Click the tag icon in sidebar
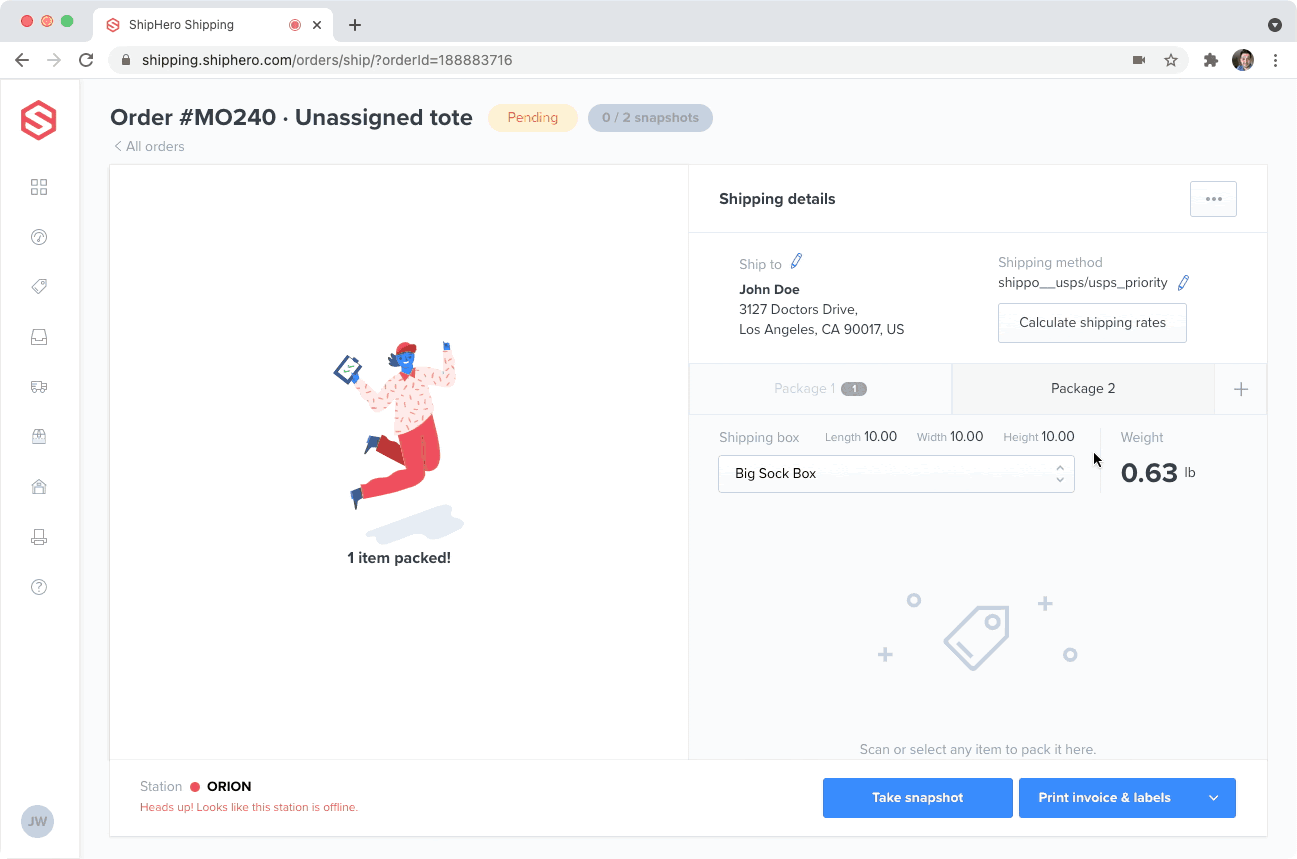Viewport: 1297px width, 859px height. click(39, 287)
